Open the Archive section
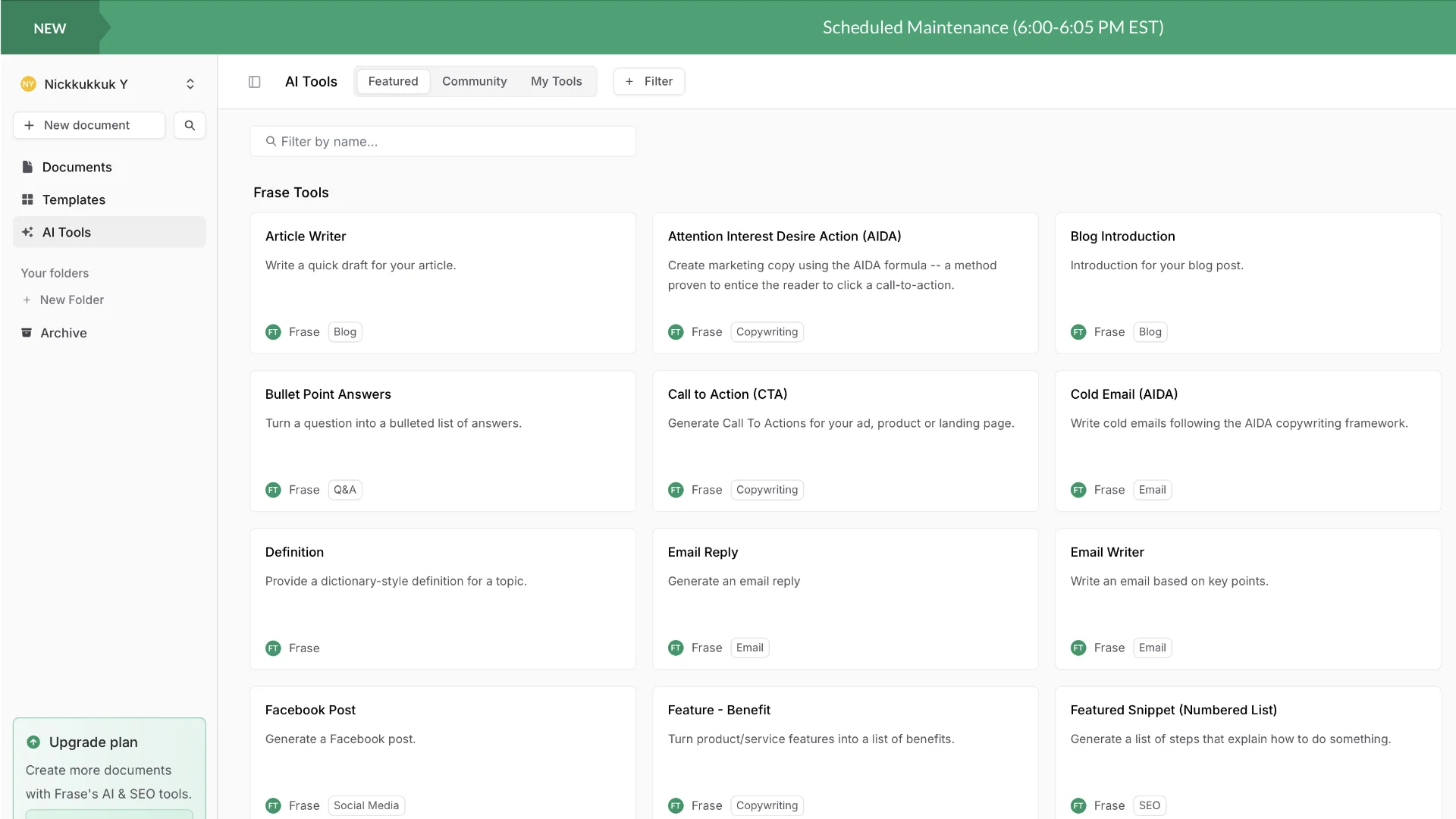This screenshot has height=819, width=1456. click(x=63, y=333)
